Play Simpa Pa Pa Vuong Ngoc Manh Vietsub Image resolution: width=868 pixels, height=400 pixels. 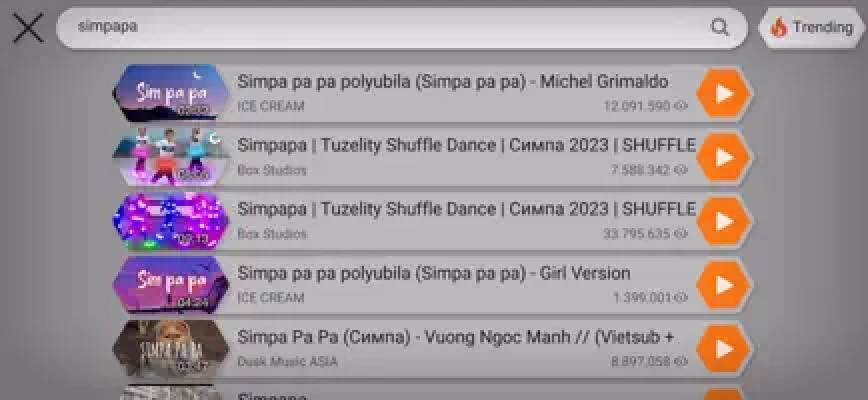coord(724,349)
